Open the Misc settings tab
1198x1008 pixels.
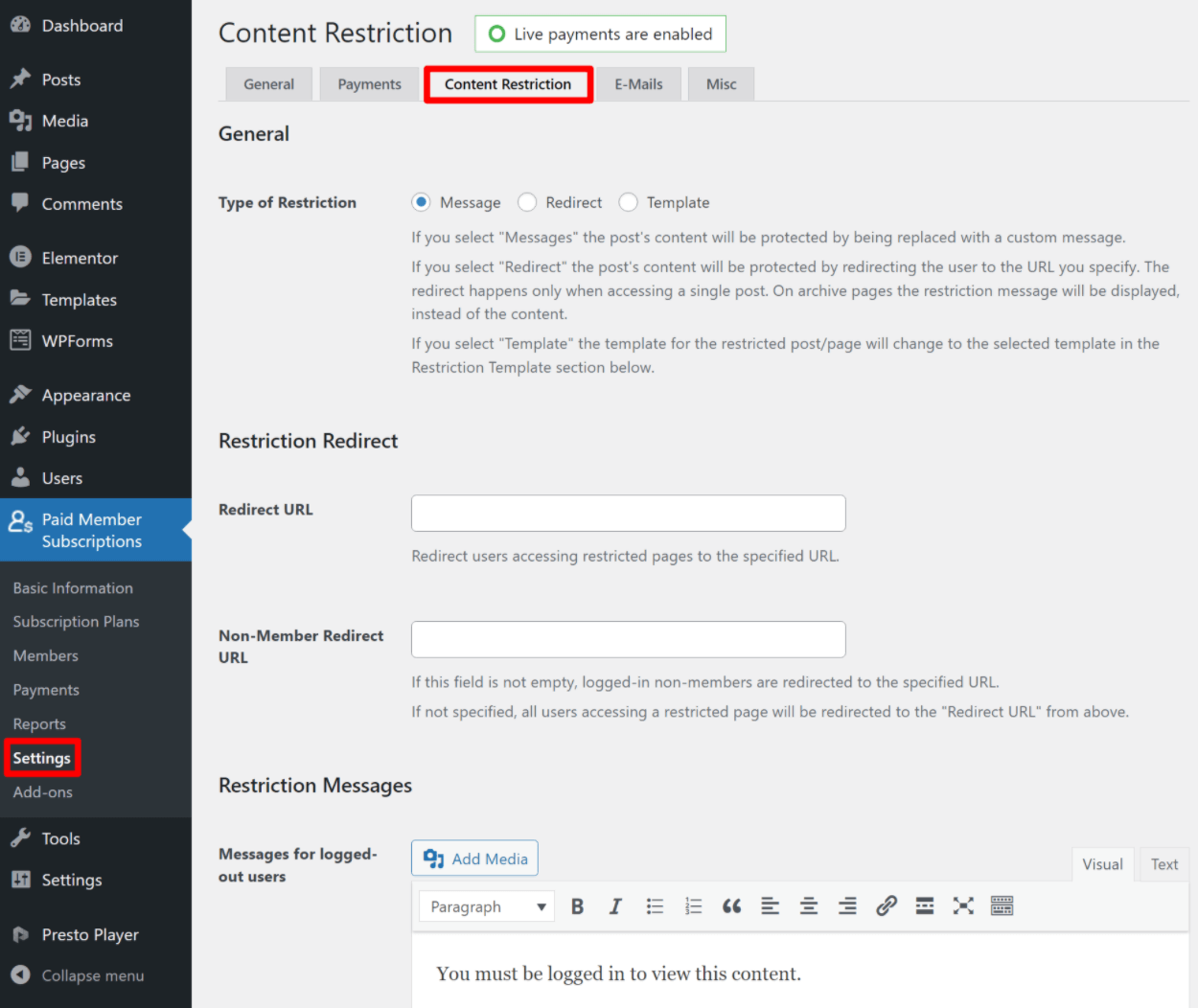(x=721, y=84)
